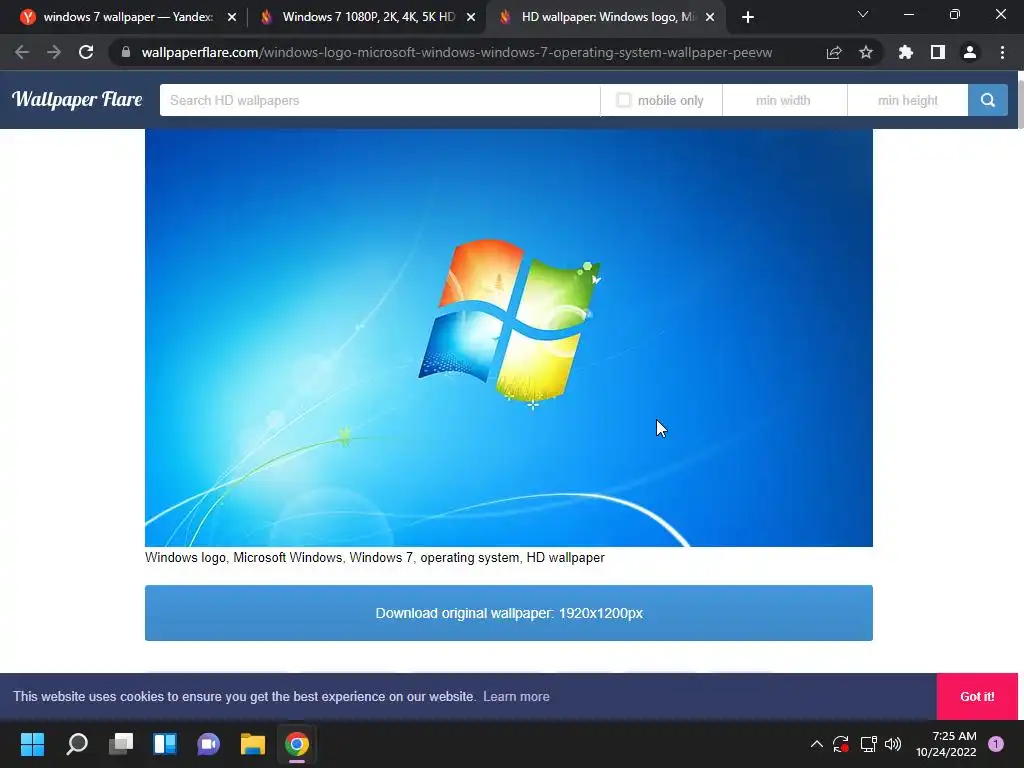Image resolution: width=1024 pixels, height=768 pixels.
Task: Click the min height input
Action: click(908, 100)
